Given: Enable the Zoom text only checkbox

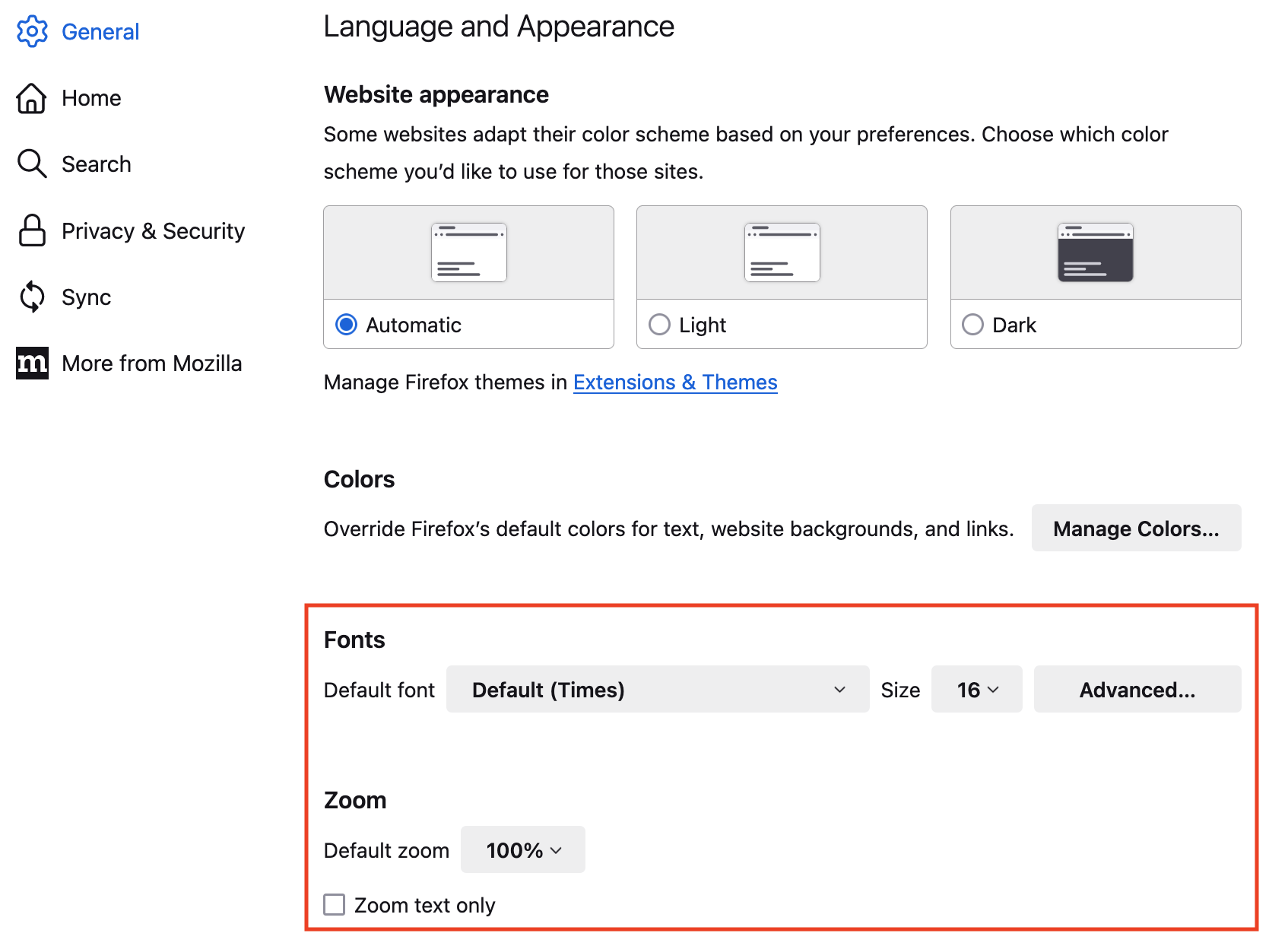Looking at the screenshot, I should 334,904.
